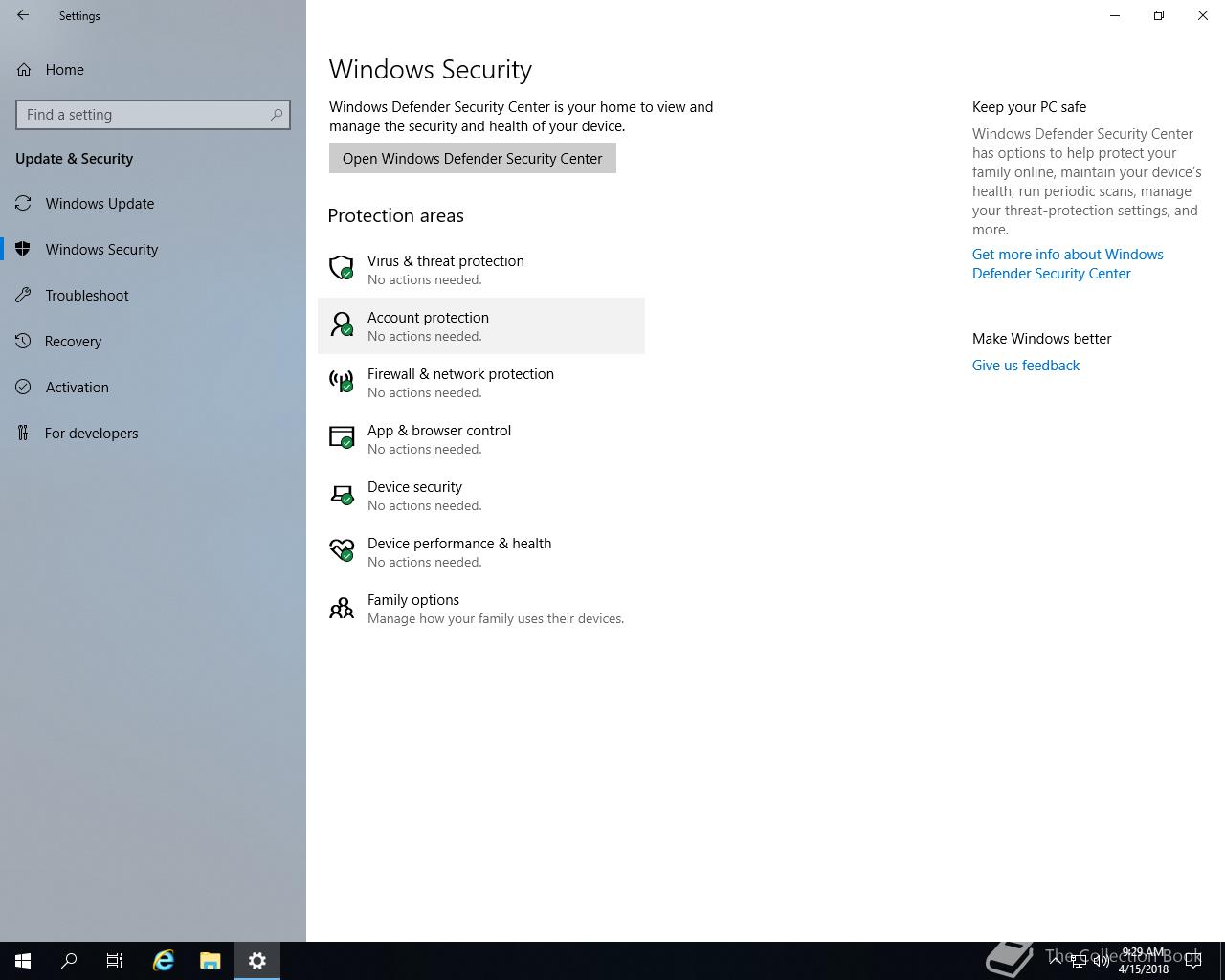Click the Recovery clock icon
Image resolution: width=1225 pixels, height=980 pixels.
pyautogui.click(x=23, y=341)
